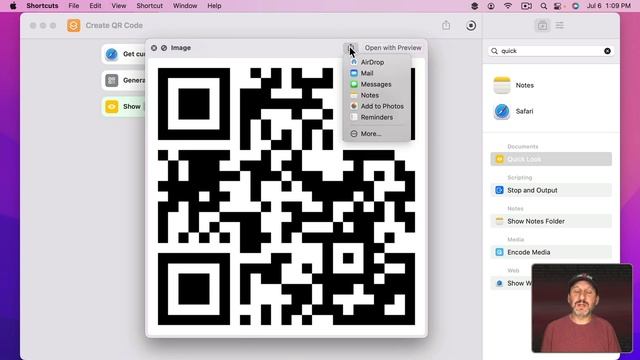
Task: Click the Siri menu bar icon
Action: [x=576, y=6]
